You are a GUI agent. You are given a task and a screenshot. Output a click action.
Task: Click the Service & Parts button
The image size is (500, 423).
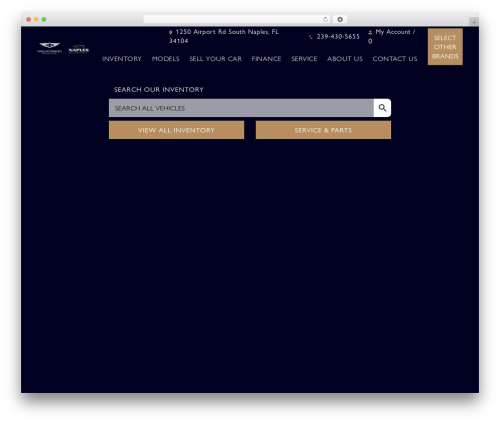[323, 130]
